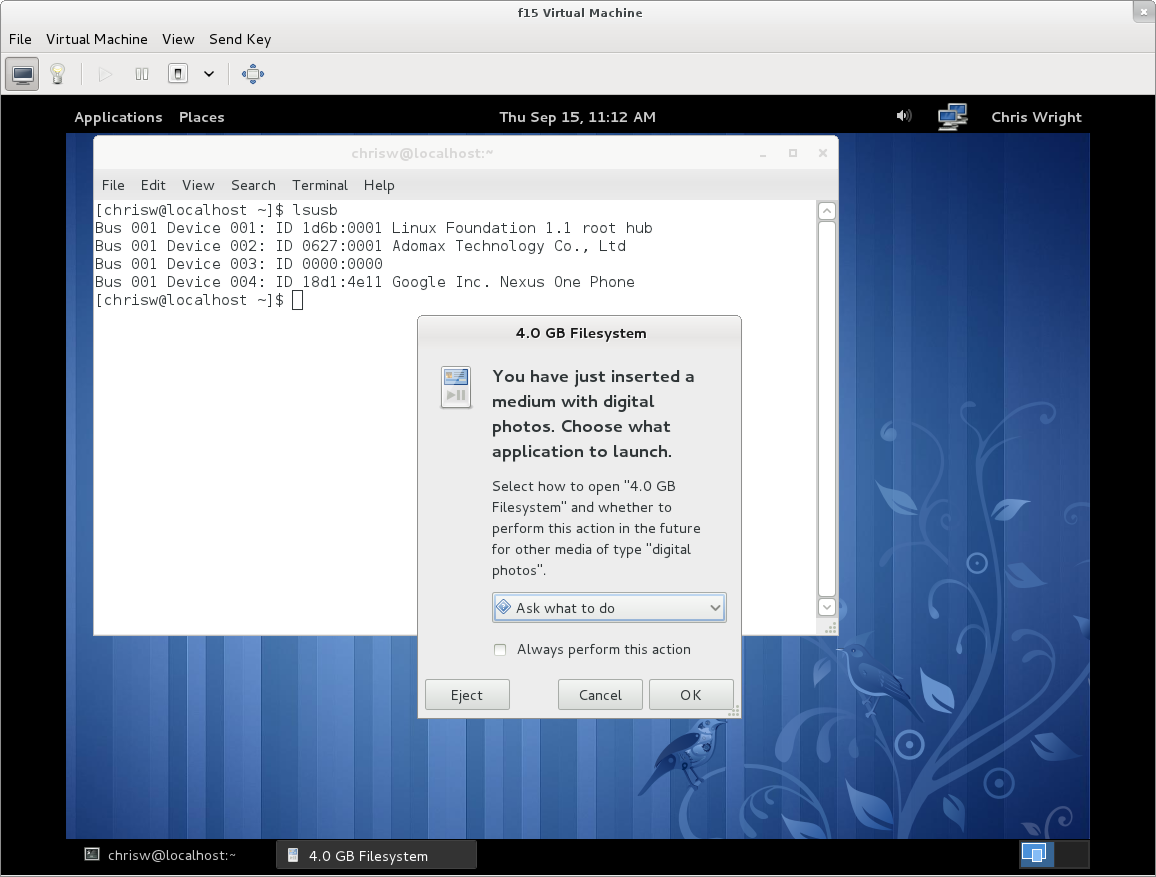Click the Linux Foundation 1.1 root hub line

click(x=373, y=228)
